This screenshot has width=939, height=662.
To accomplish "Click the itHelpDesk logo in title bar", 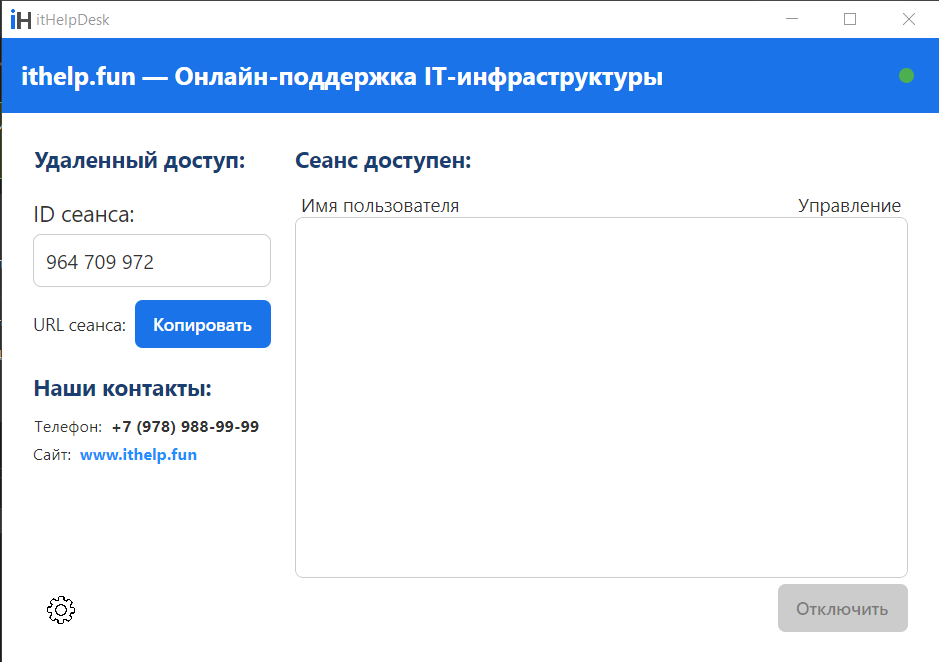I will coord(20,19).
